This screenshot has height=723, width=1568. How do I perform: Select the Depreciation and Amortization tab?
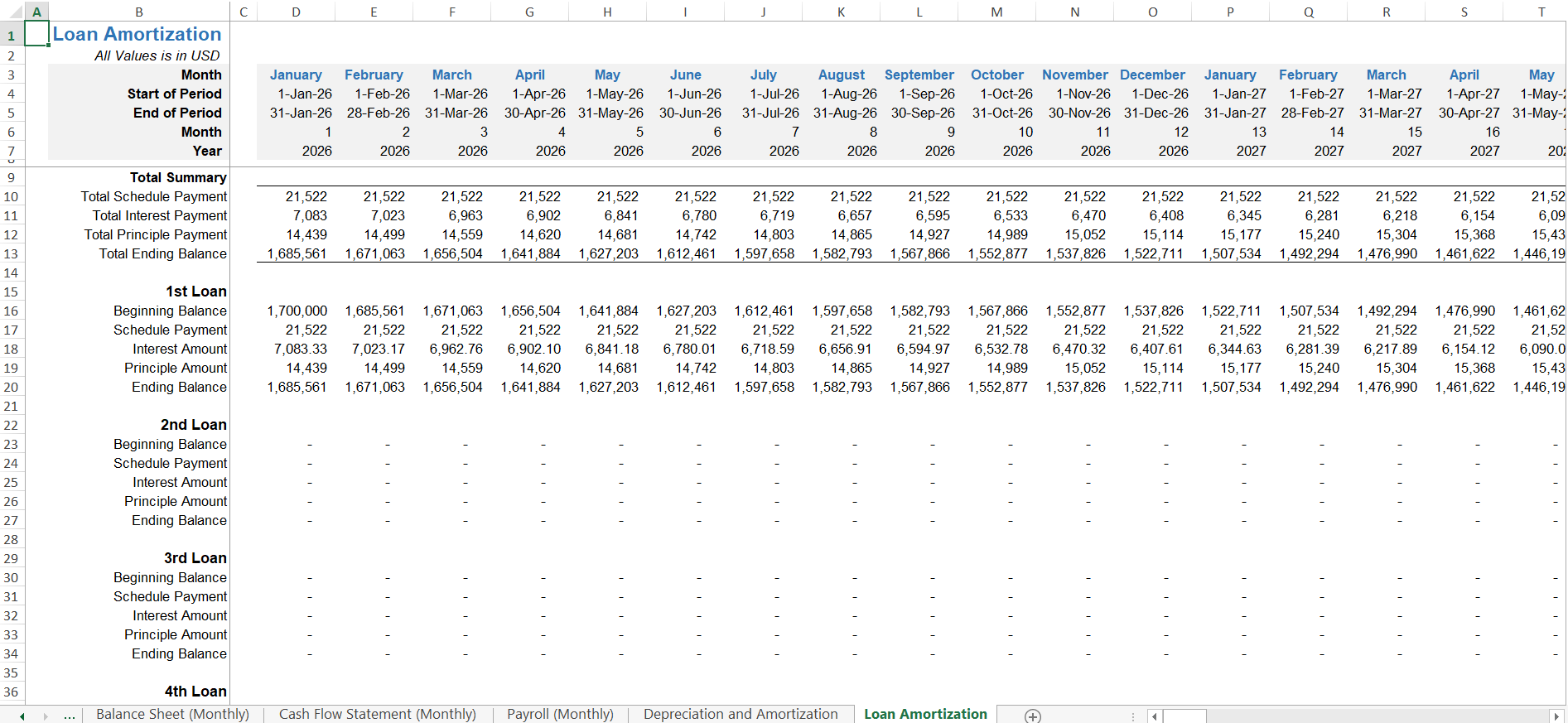(741, 714)
